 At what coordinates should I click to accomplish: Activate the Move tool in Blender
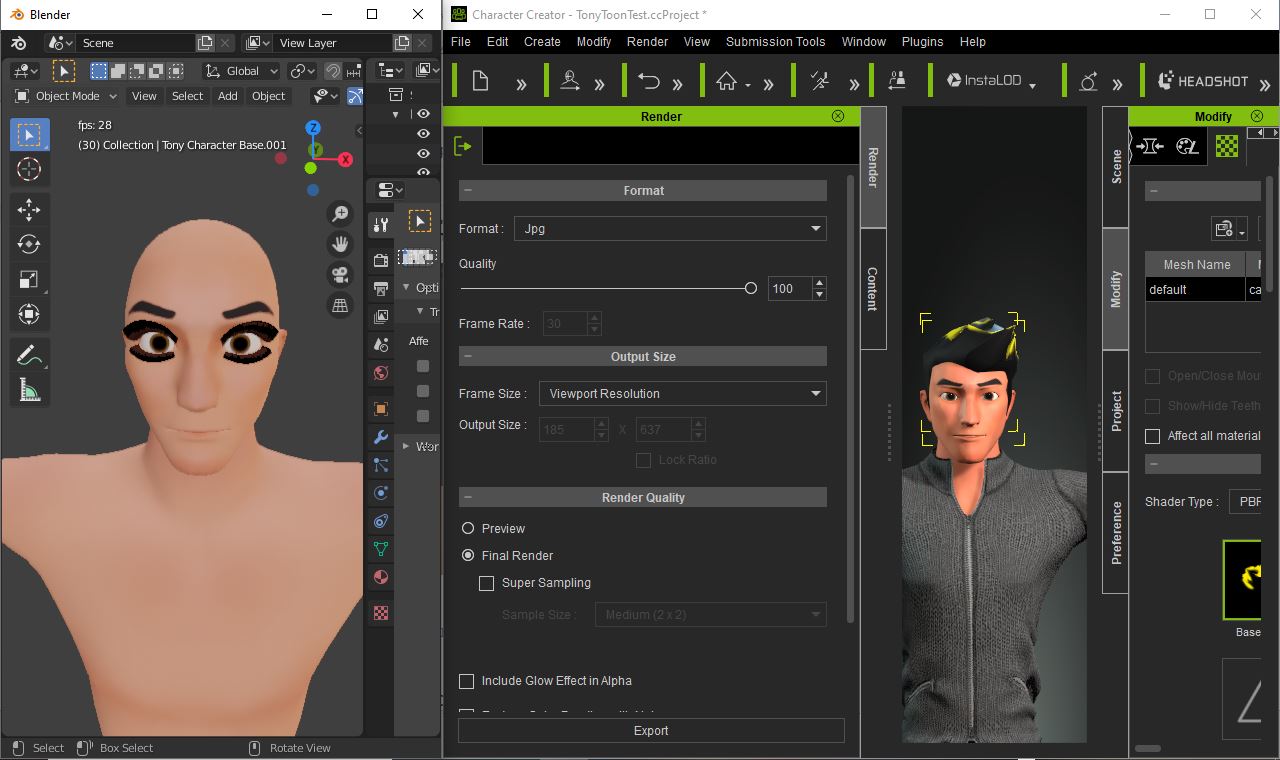tap(29, 209)
